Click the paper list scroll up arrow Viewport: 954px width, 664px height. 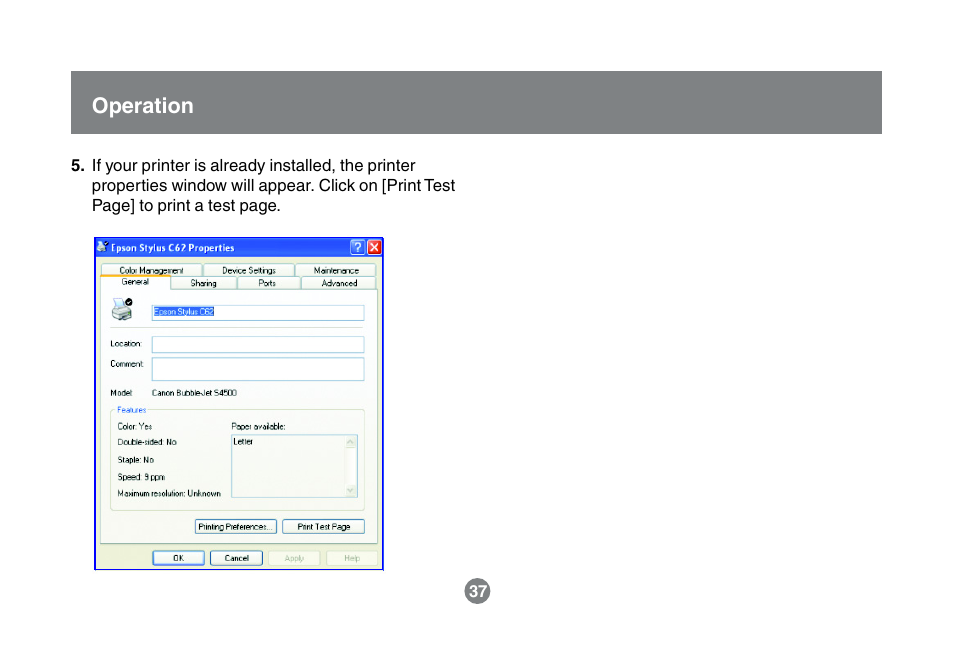point(350,442)
